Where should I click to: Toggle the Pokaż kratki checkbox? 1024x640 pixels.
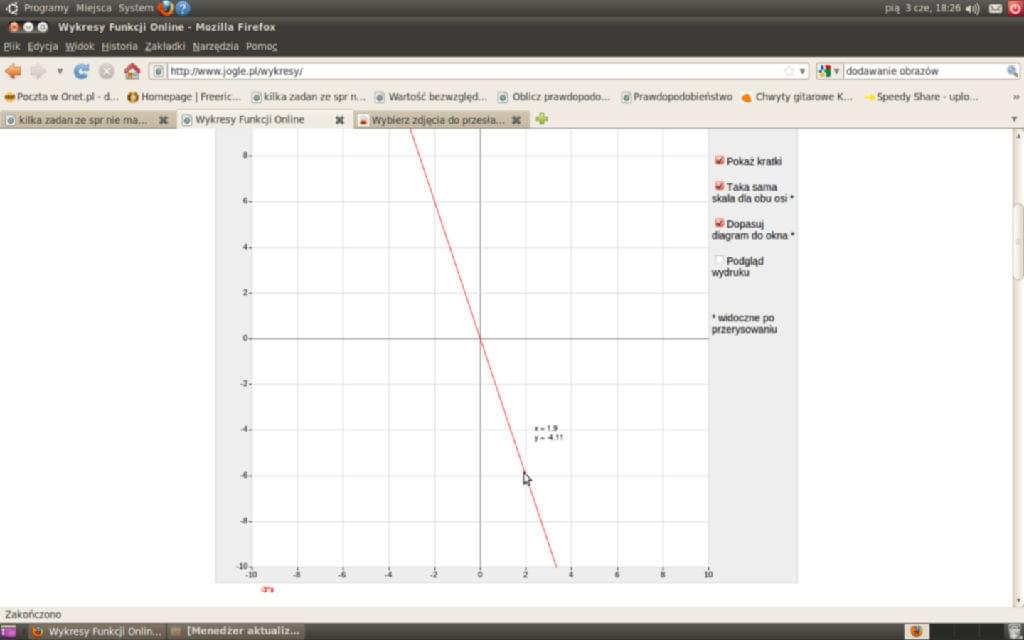click(719, 160)
